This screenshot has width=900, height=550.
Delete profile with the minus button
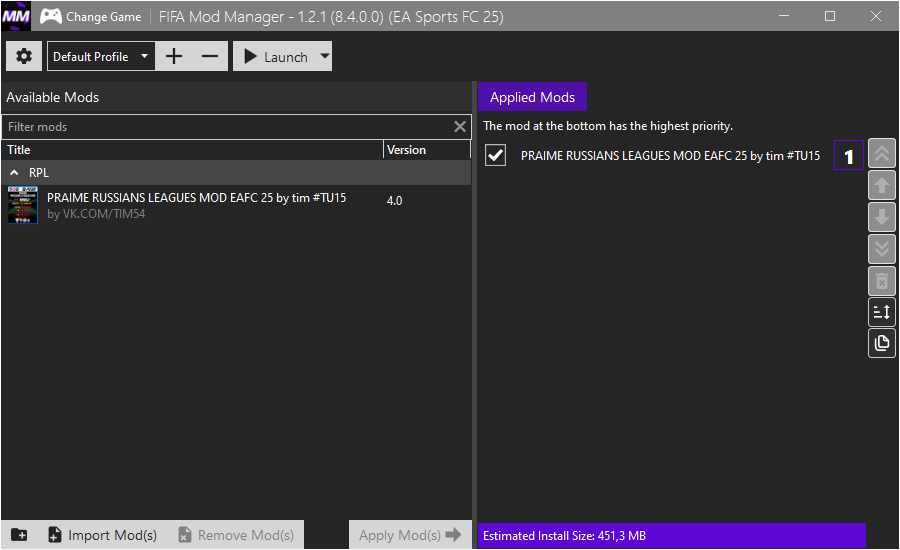click(210, 56)
